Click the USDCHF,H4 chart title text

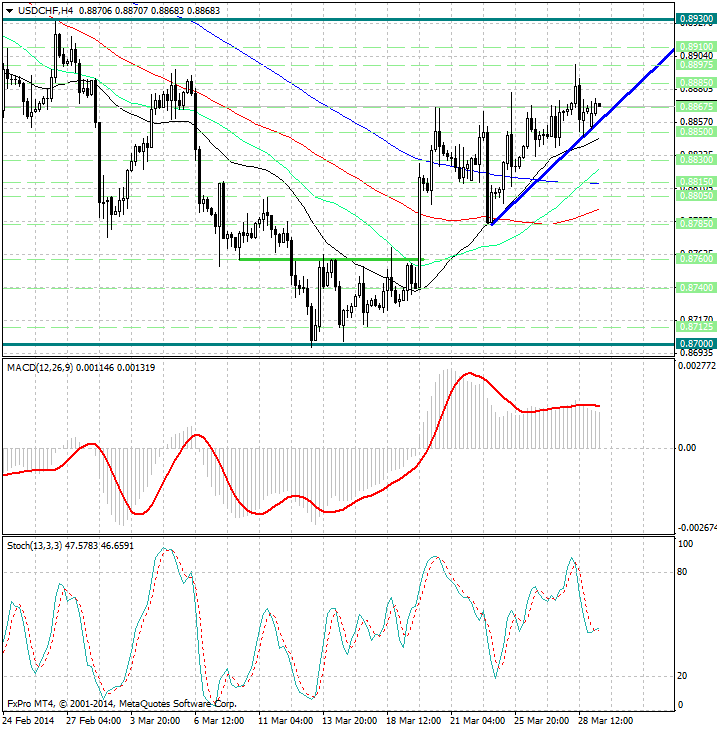coord(46,10)
